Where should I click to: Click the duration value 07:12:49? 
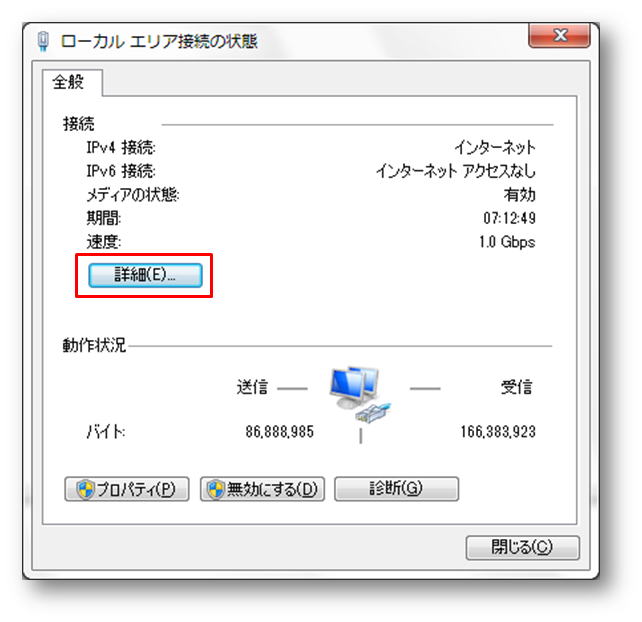(x=509, y=218)
